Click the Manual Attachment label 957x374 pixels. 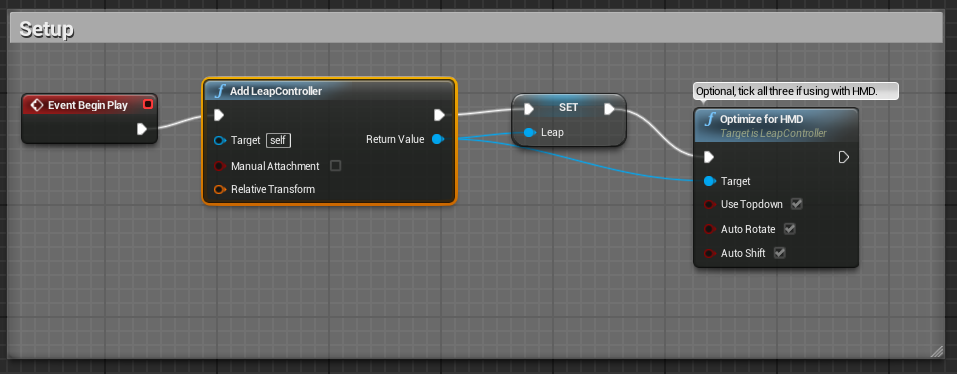tap(275, 166)
